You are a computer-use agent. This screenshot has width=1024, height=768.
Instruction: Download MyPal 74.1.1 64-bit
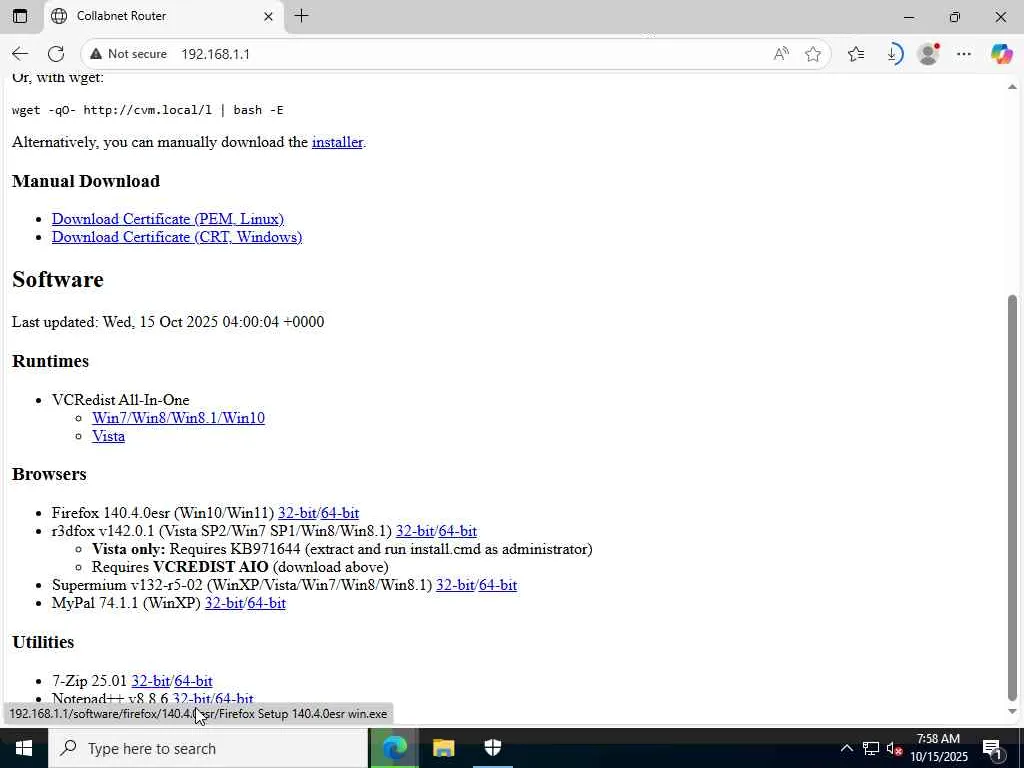(x=266, y=603)
